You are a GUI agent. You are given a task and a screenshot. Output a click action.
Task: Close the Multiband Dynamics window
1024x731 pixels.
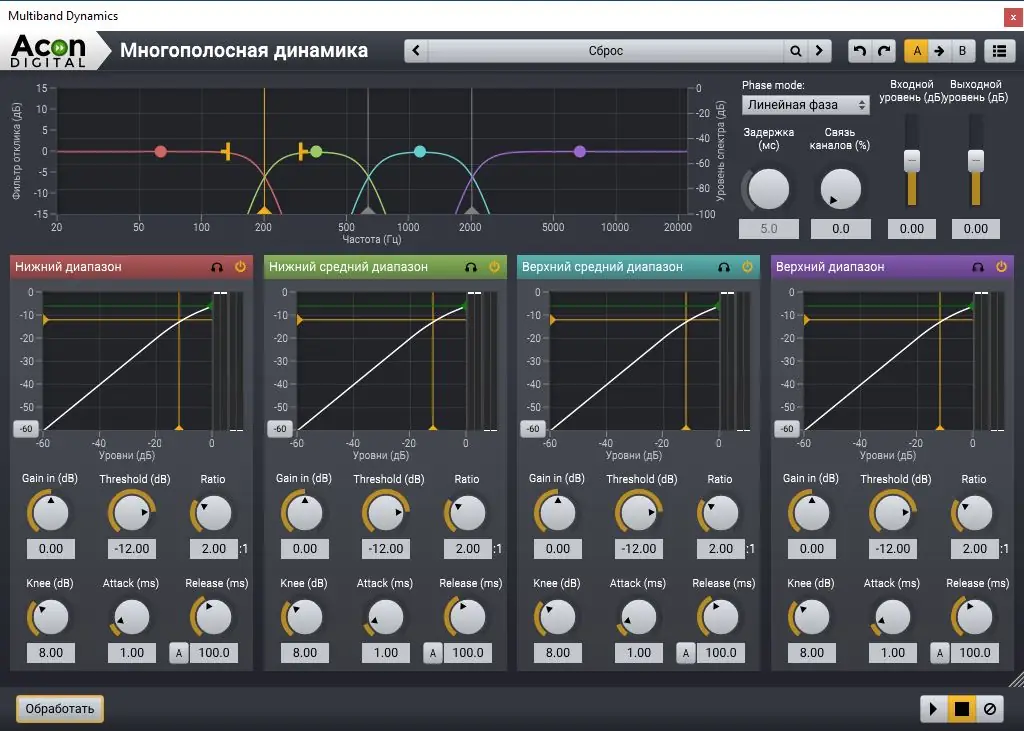click(1013, 17)
